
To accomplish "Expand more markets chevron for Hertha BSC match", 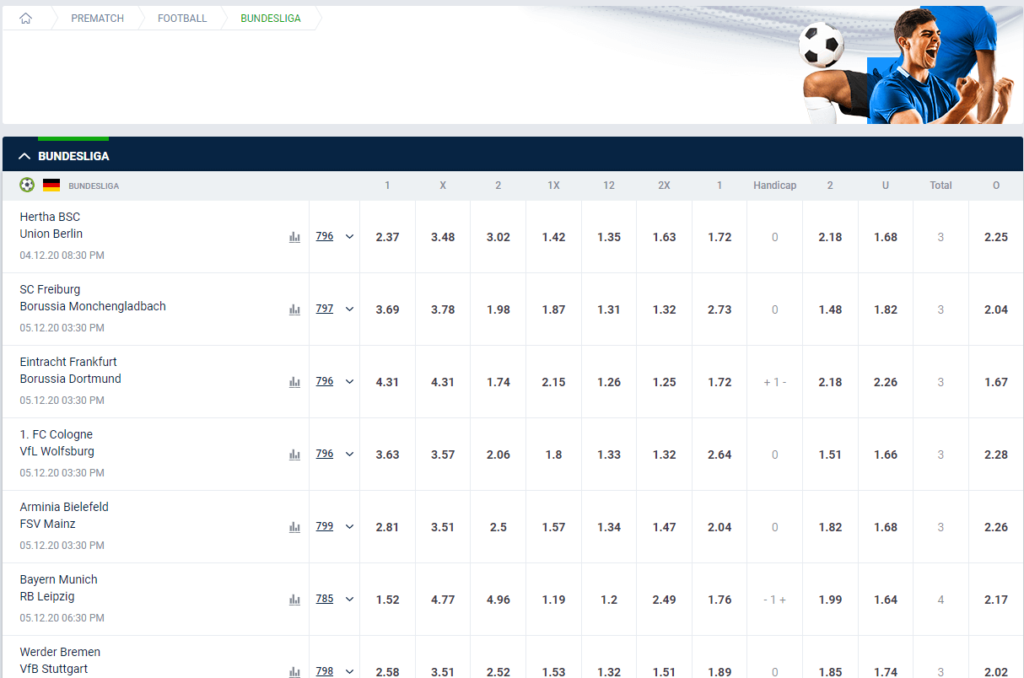I will click(x=349, y=236).
